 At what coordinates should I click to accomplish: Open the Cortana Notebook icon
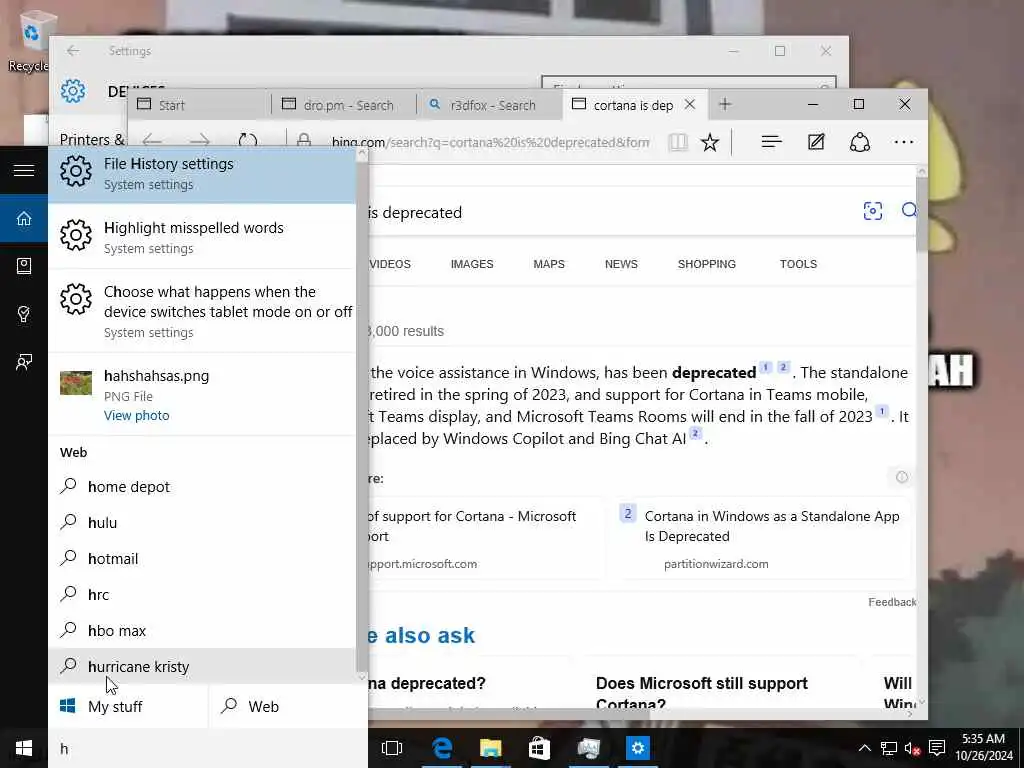(x=24, y=266)
